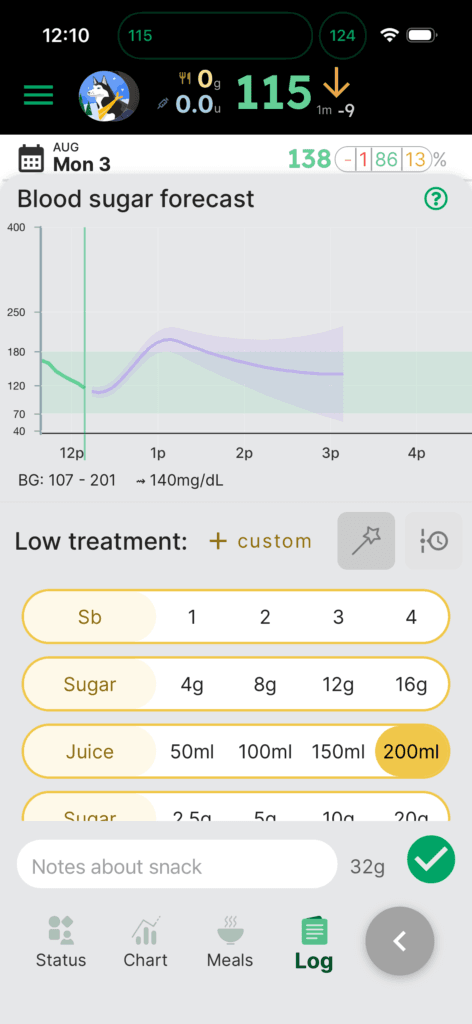Add a custom low treatment
Viewport: 472px width, 1024px height.
coord(260,541)
